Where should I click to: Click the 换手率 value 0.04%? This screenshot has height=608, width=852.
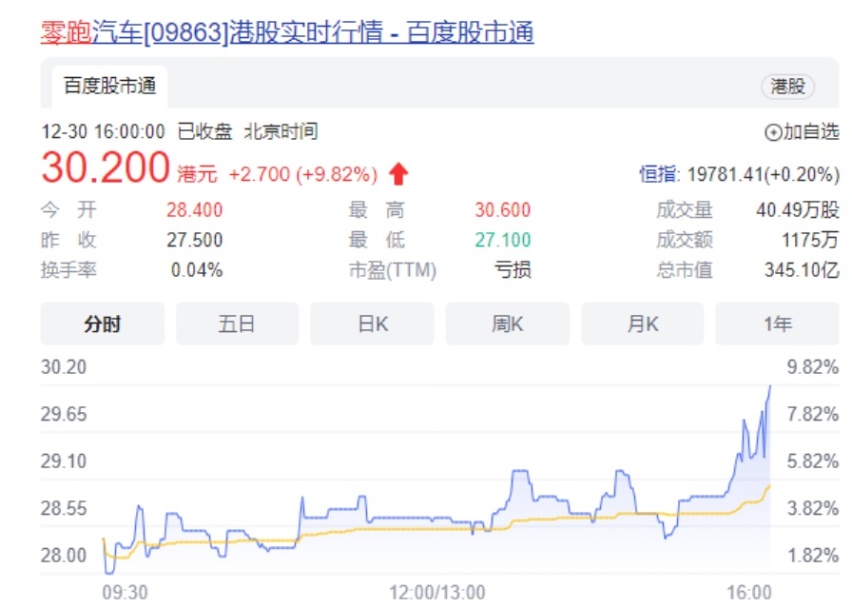pos(197,269)
